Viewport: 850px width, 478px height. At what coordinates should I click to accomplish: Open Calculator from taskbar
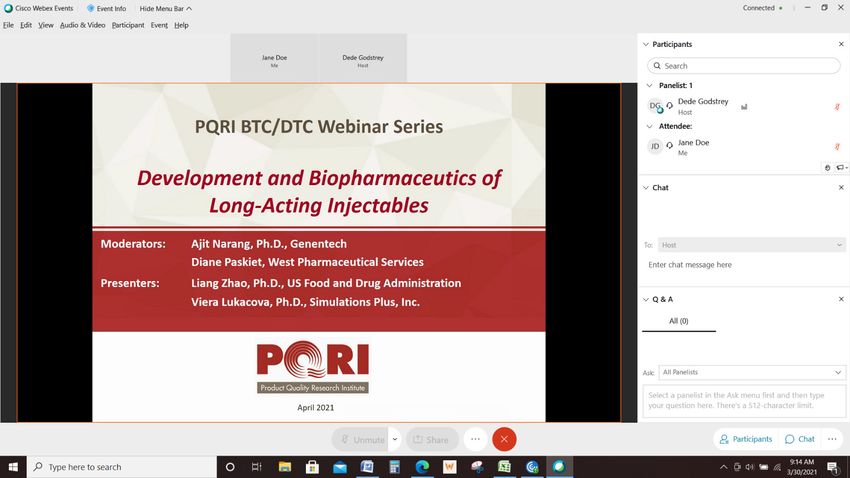tap(395, 467)
